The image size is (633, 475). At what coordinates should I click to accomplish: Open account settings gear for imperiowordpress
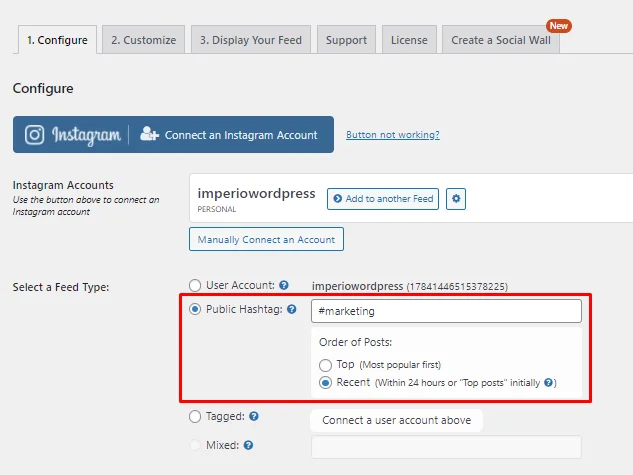point(456,199)
